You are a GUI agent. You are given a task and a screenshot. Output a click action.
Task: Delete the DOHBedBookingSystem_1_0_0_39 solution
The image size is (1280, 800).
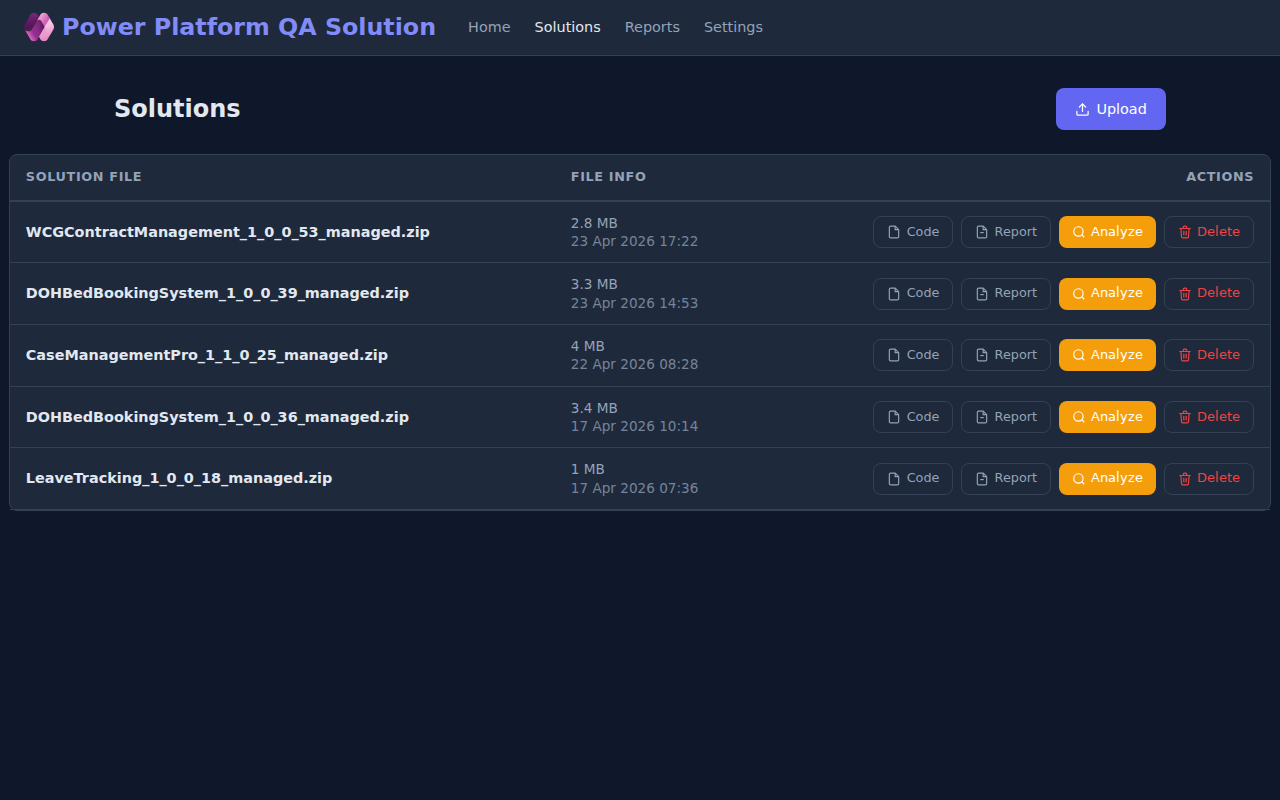pyautogui.click(x=1208, y=293)
